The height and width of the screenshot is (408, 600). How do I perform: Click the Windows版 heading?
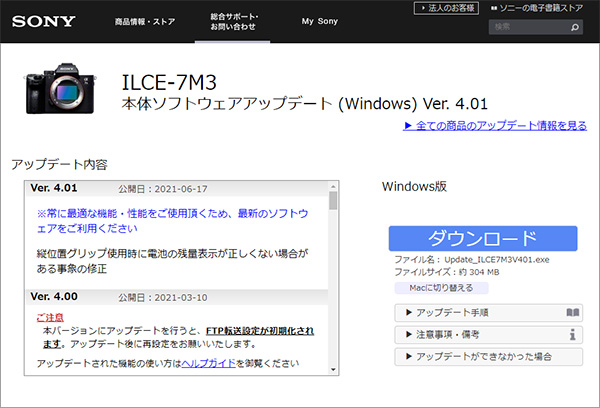(414, 186)
